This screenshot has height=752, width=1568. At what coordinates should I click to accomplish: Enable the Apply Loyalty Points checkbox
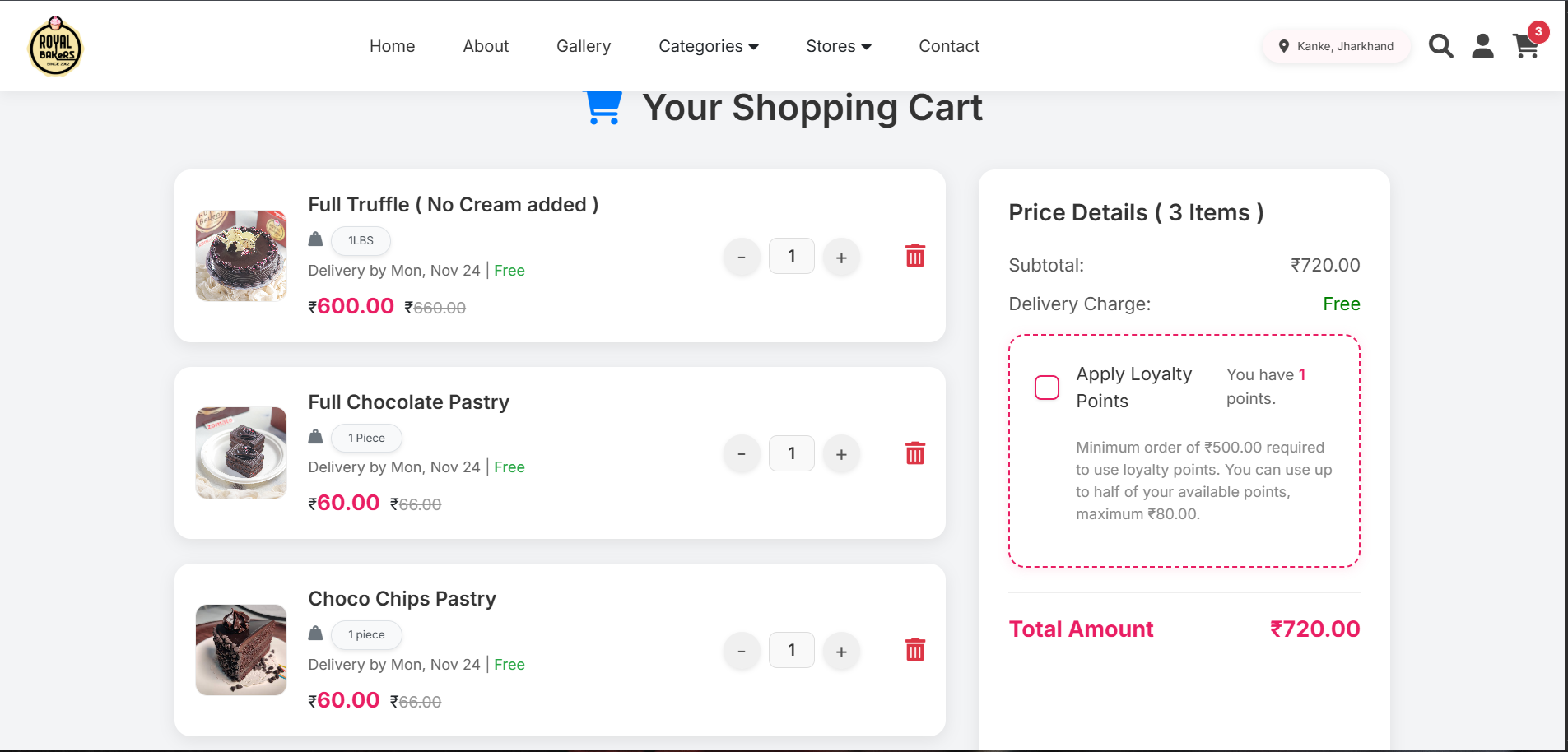1046,388
